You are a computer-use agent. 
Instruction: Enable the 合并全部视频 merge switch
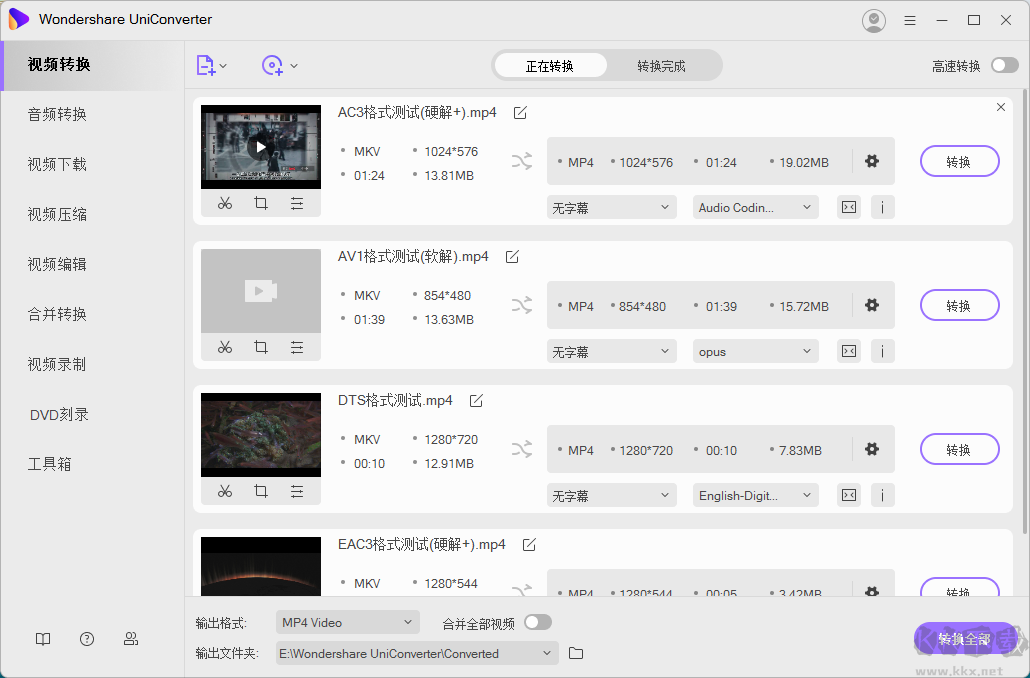click(538, 622)
